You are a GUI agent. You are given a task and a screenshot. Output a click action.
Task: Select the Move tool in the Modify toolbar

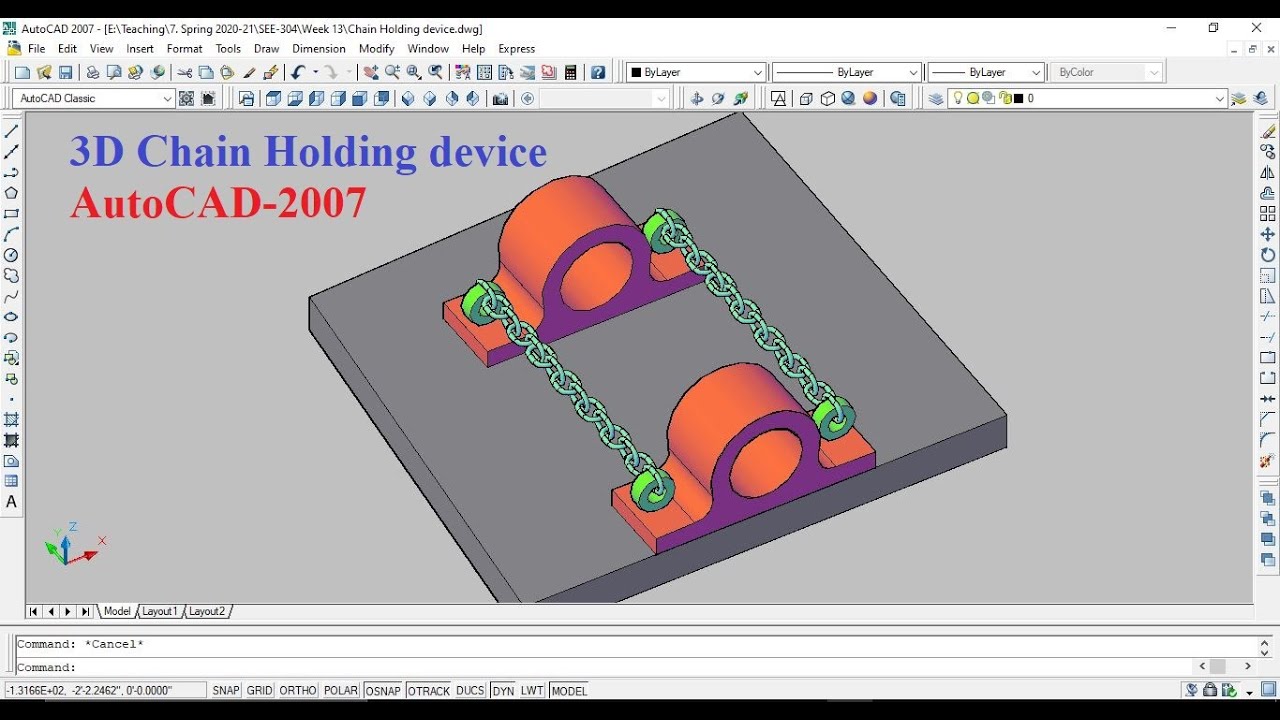[1268, 234]
